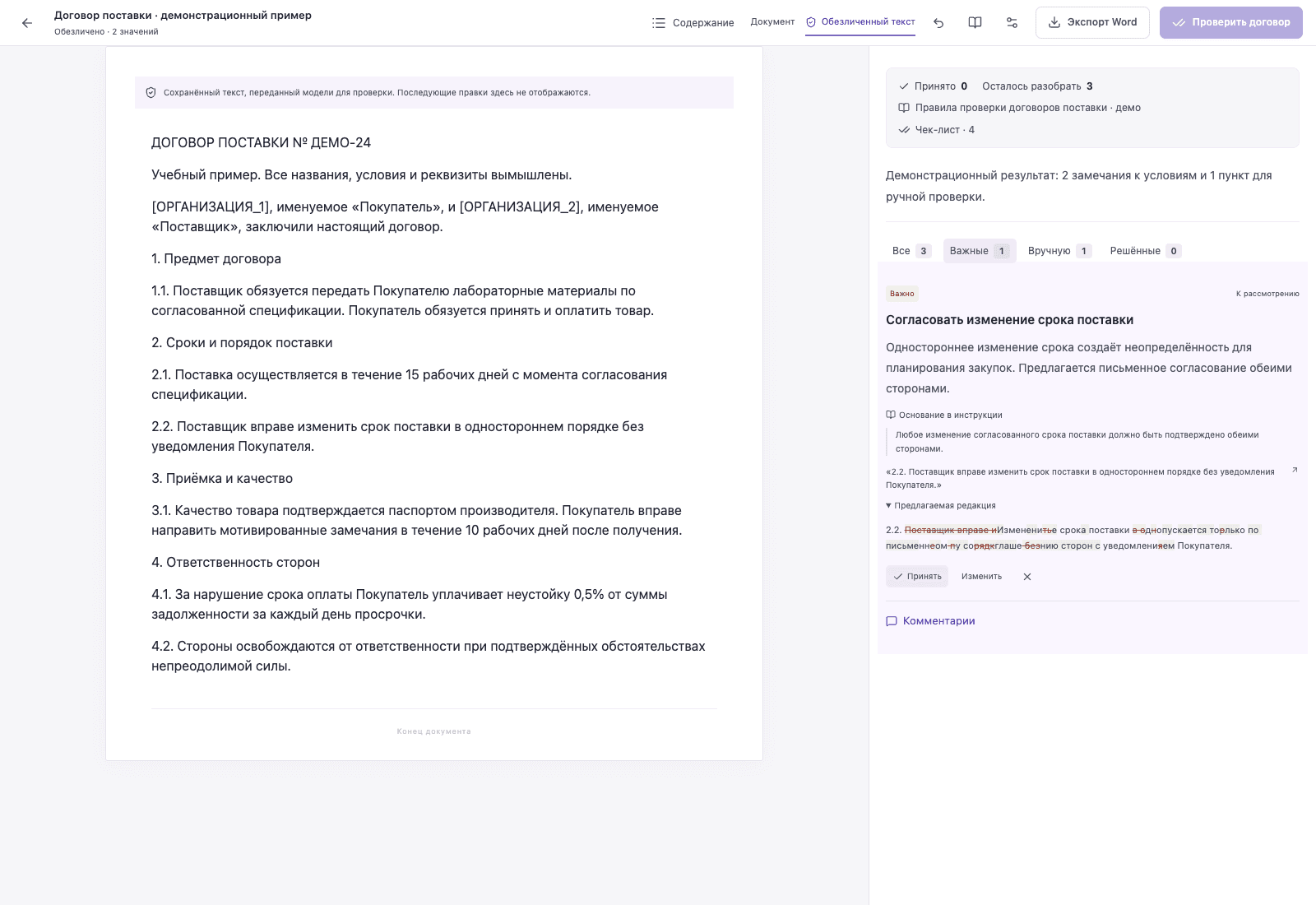Click the heading Согласовать изменение срока поставки
The width and height of the screenshot is (1316, 905).
[x=1009, y=320]
